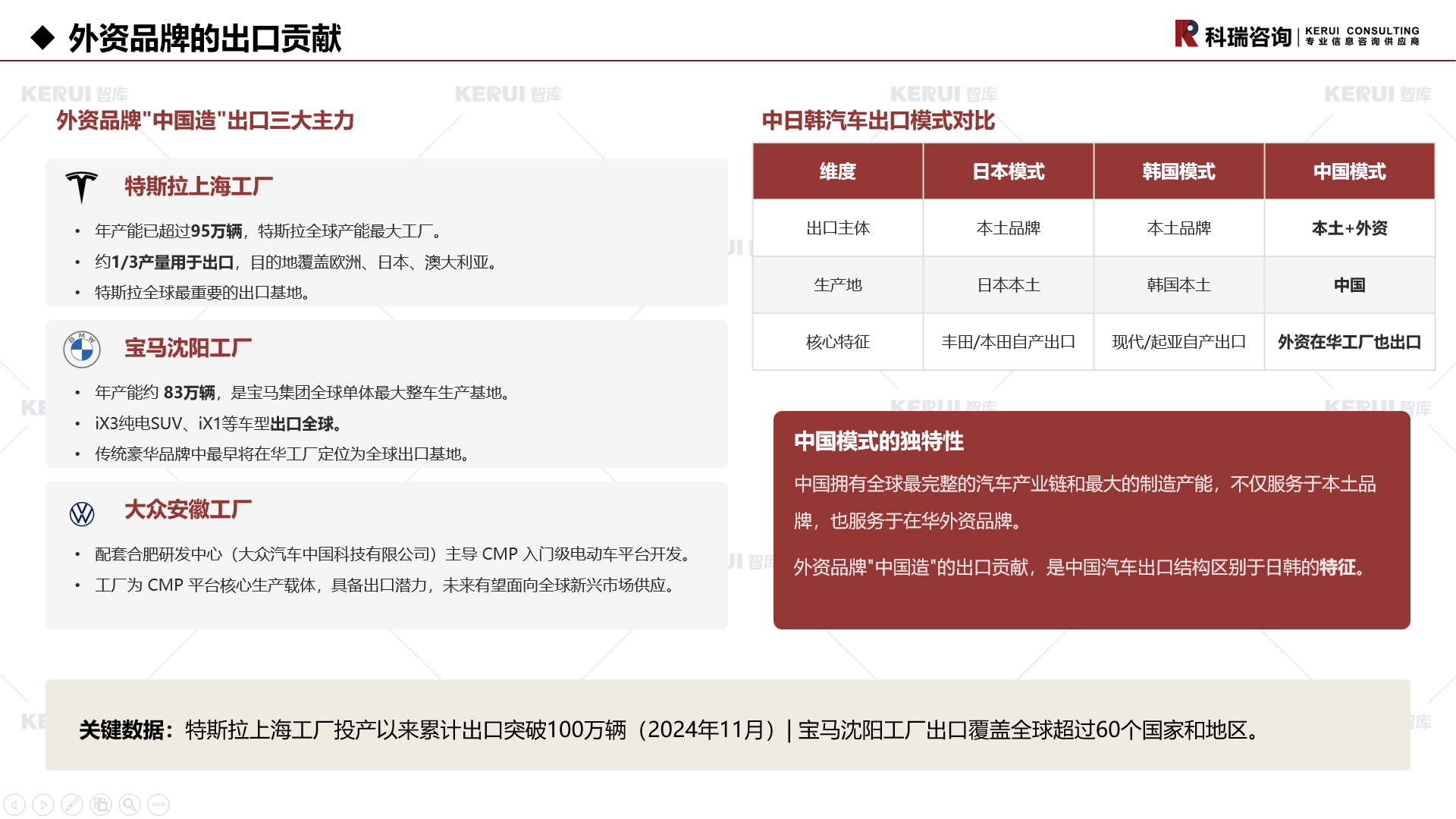Click the 科瑞咨询 company name

[x=1247, y=36]
